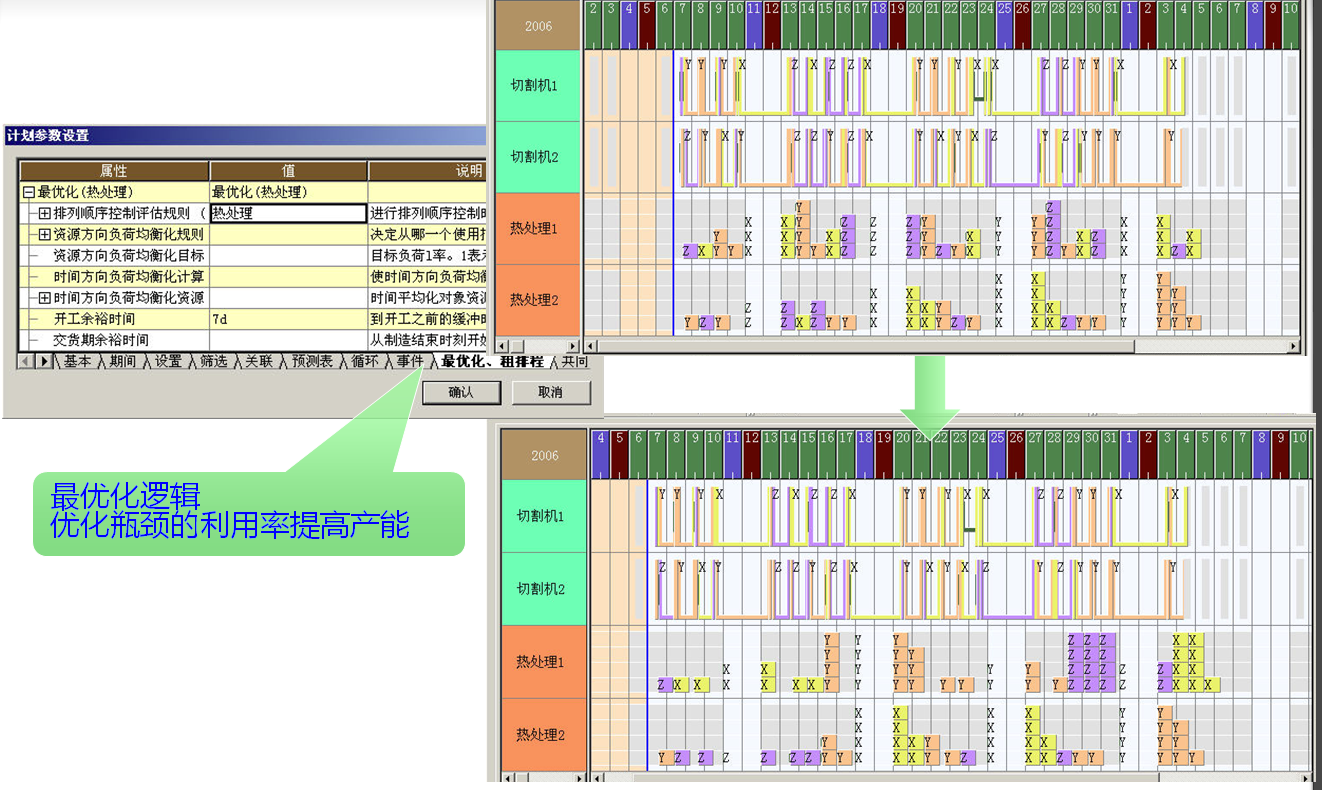Open the 筛选 tab

[x=212, y=362]
